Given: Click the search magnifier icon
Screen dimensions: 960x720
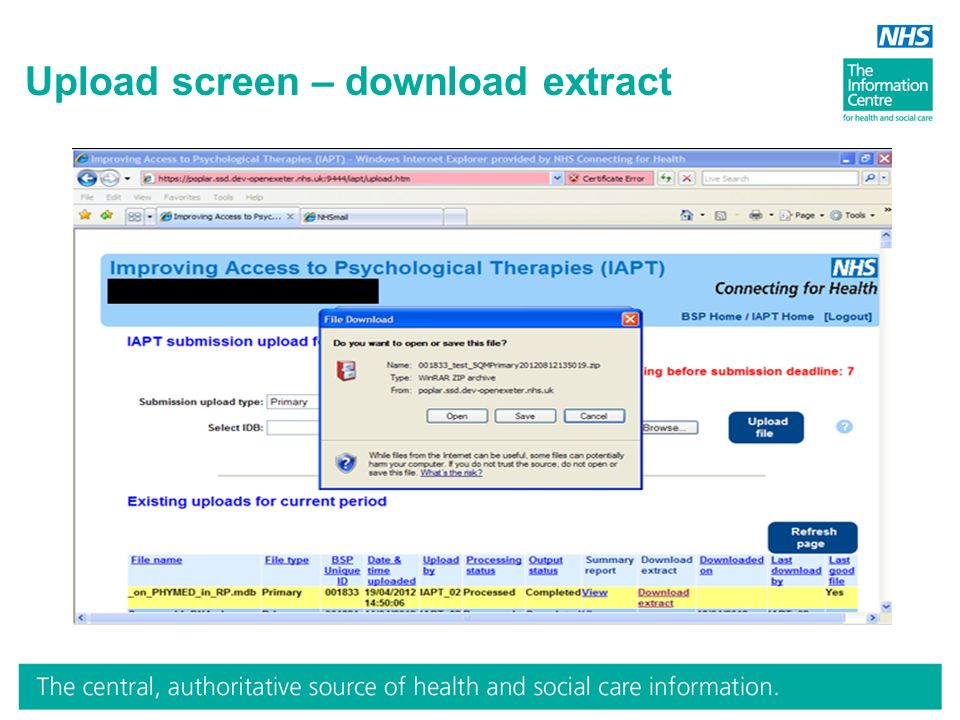Looking at the screenshot, I should [869, 178].
